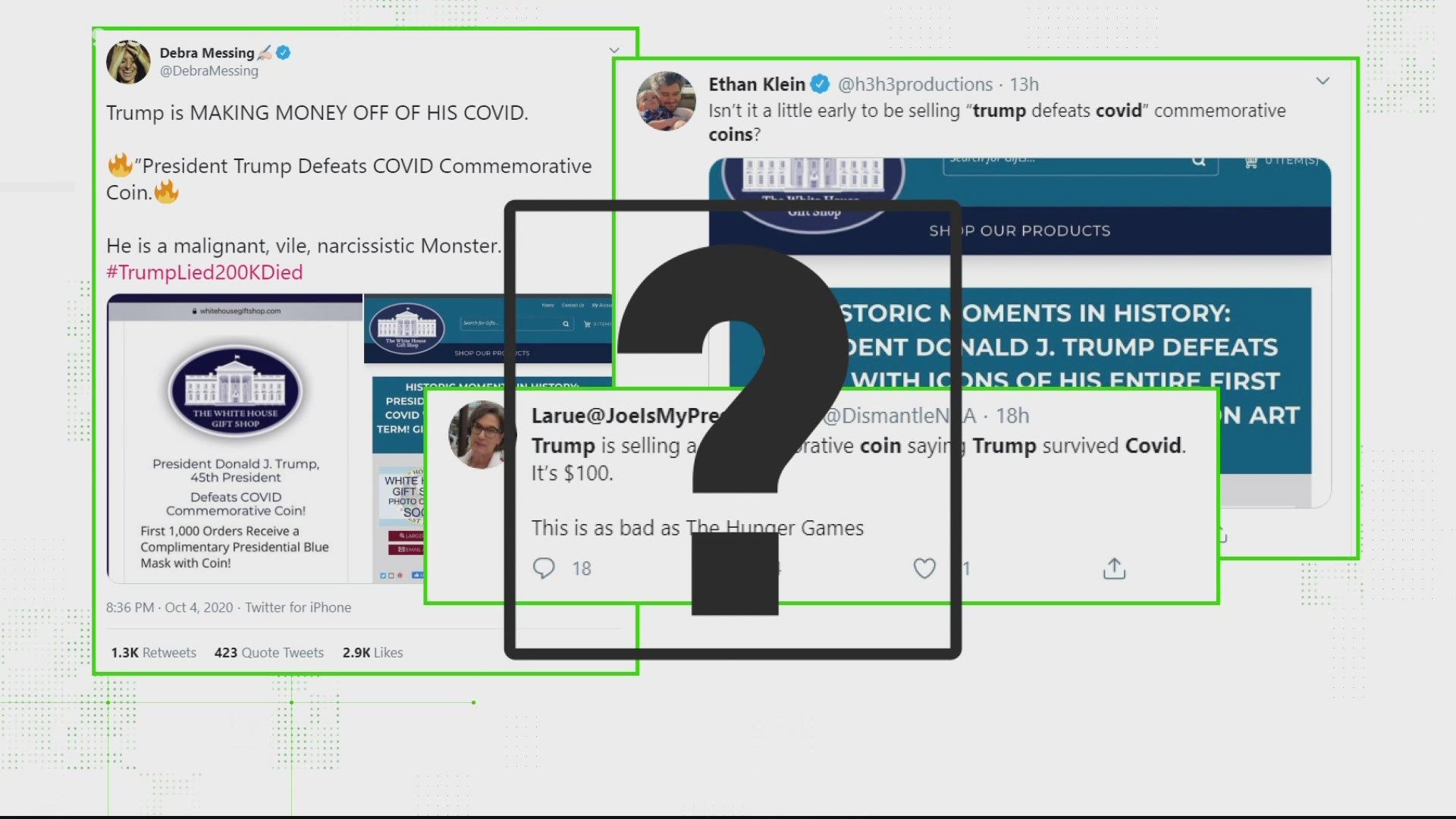Click the 13h timestamp on Ethan Klein's tweet
The height and width of the screenshot is (819, 1456).
pyautogui.click(x=1024, y=84)
